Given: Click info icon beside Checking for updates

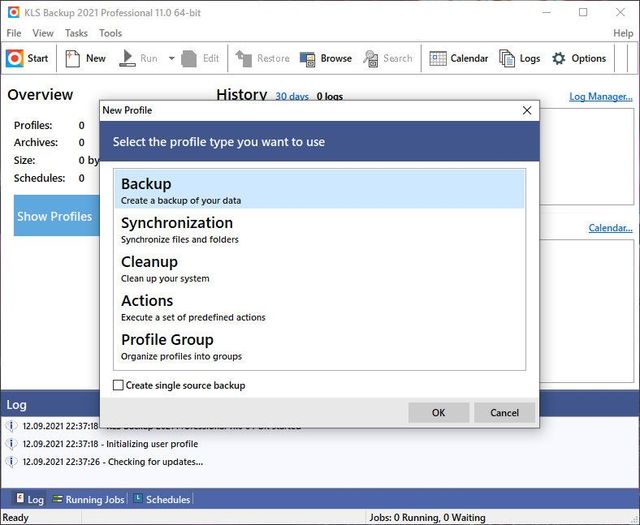Looking at the screenshot, I should pyautogui.click(x=11, y=462).
